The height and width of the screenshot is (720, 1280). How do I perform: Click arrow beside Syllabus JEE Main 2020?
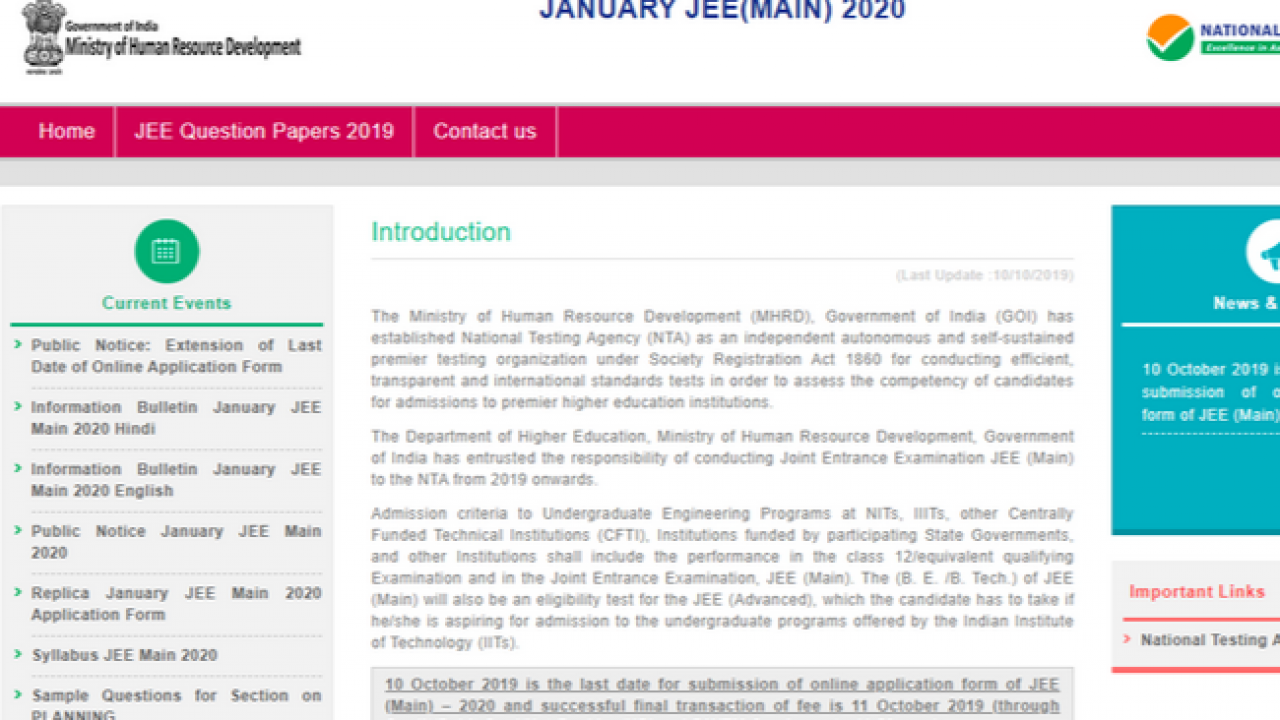pyautogui.click(x=18, y=654)
